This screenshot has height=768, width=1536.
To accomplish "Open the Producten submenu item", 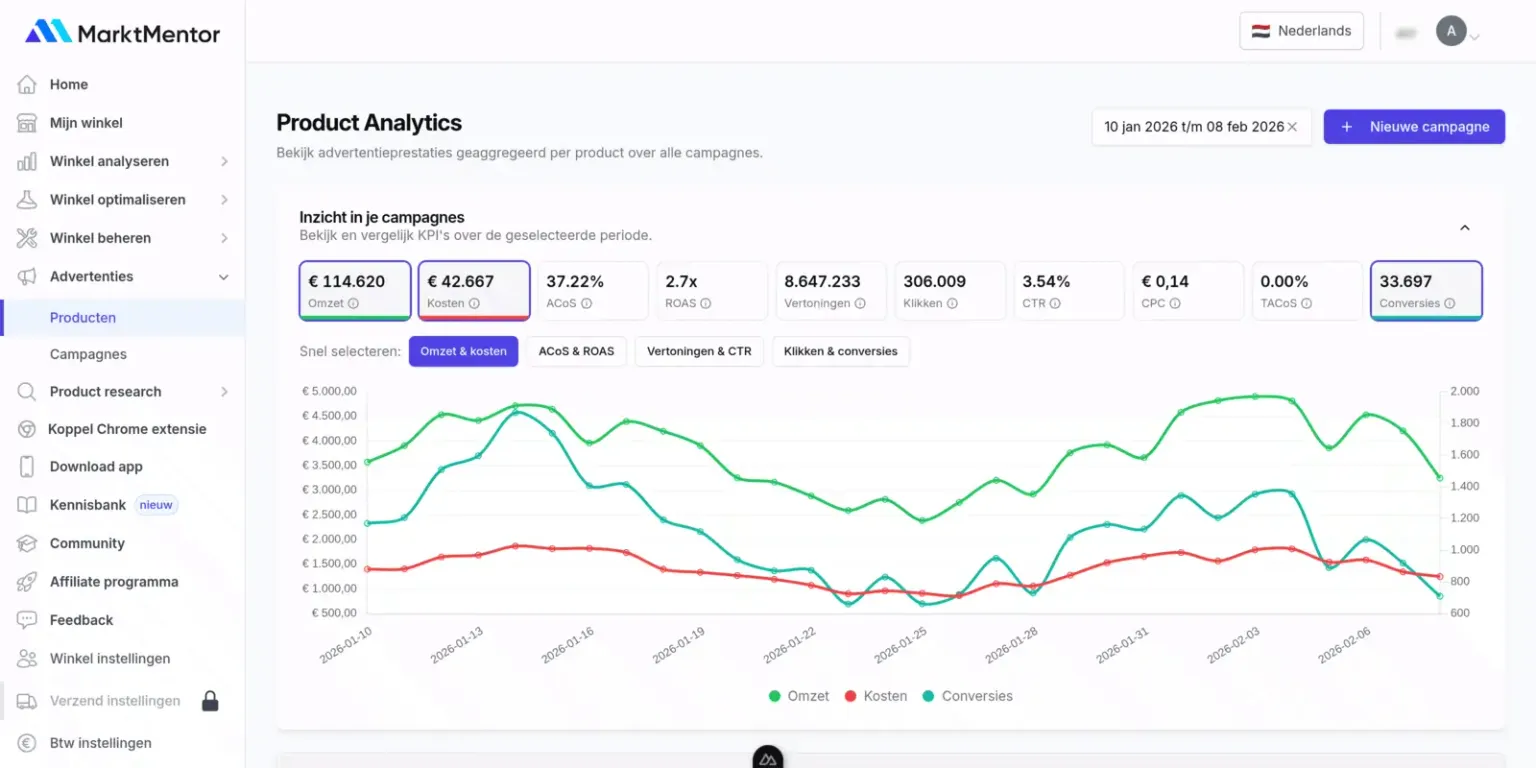I will pos(123,318).
